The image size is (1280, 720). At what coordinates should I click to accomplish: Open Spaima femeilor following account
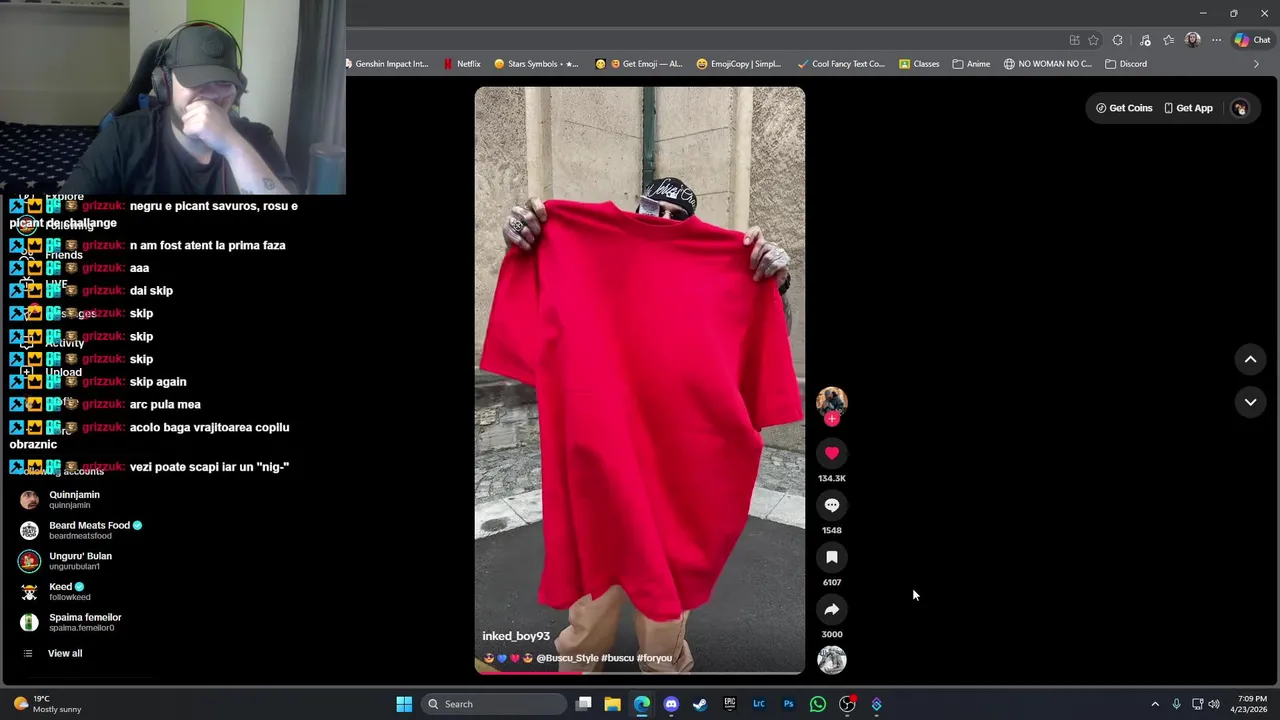(70, 622)
